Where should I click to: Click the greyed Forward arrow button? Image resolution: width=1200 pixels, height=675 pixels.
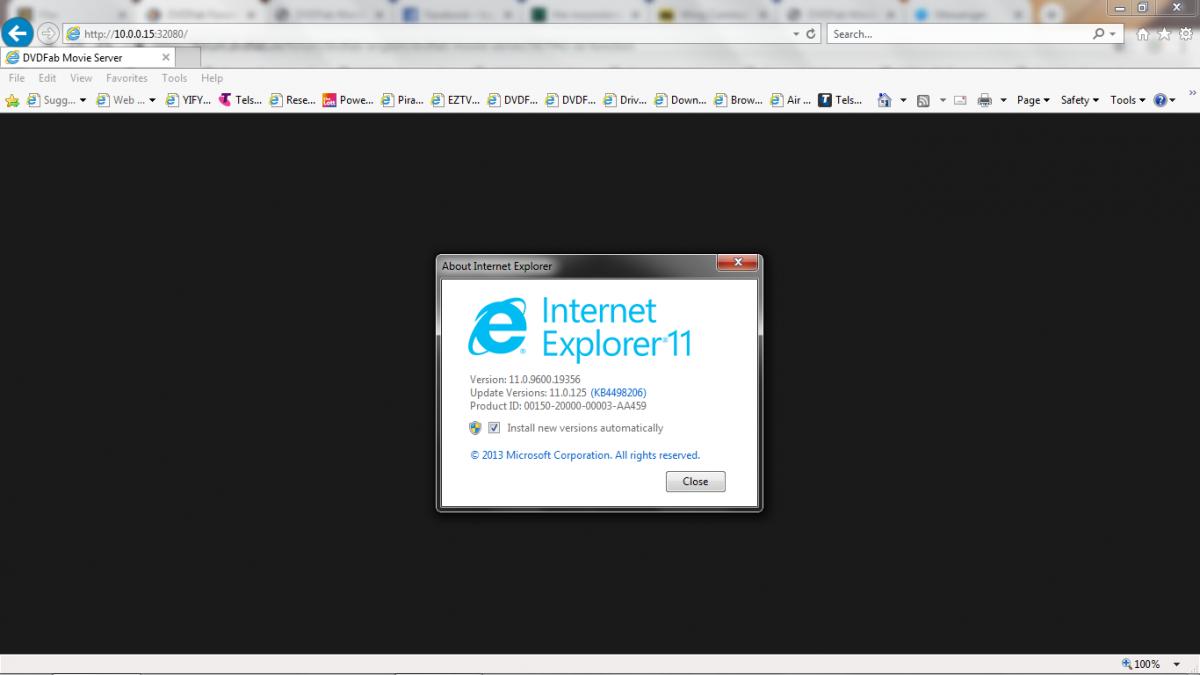[x=47, y=33]
